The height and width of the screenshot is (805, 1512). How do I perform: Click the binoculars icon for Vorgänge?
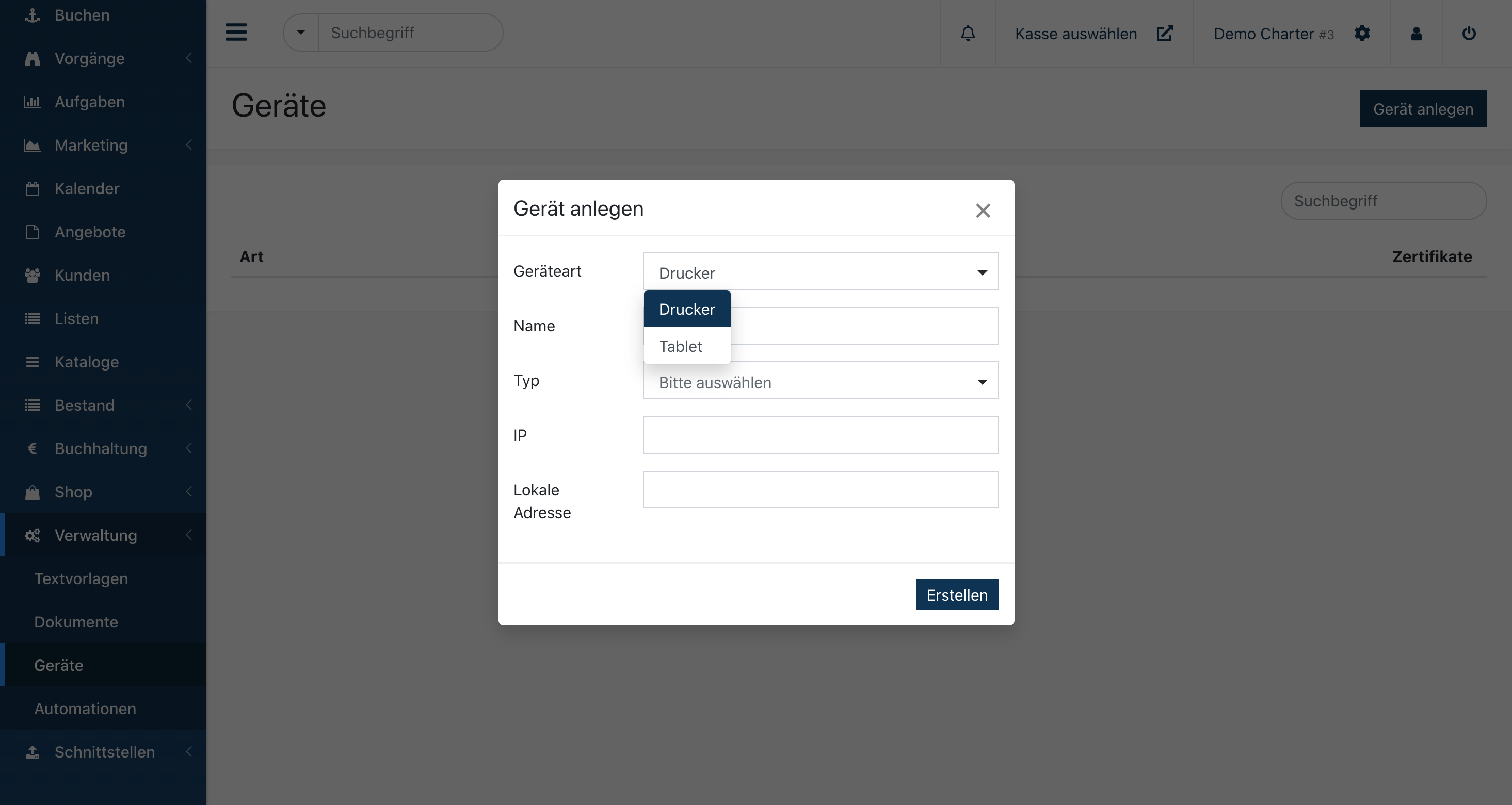point(33,59)
